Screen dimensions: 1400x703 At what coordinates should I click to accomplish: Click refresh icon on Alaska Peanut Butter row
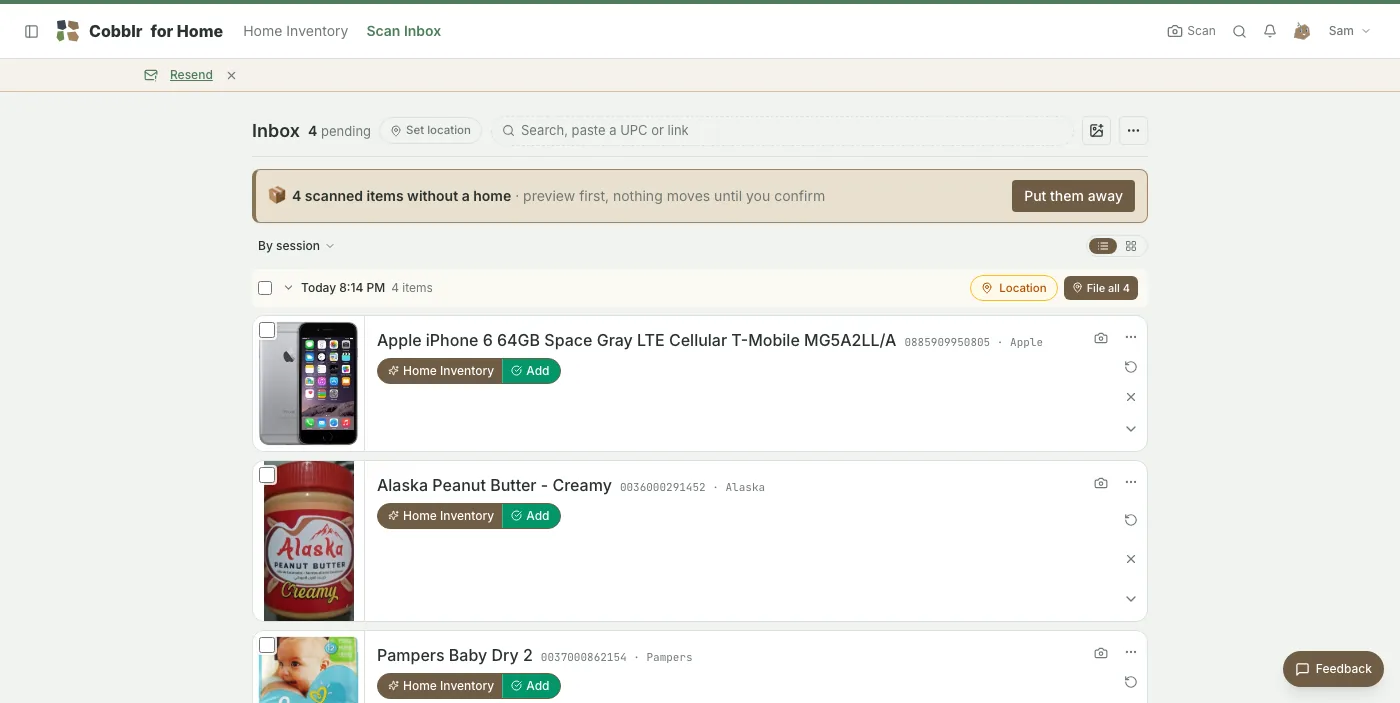[1131, 520]
